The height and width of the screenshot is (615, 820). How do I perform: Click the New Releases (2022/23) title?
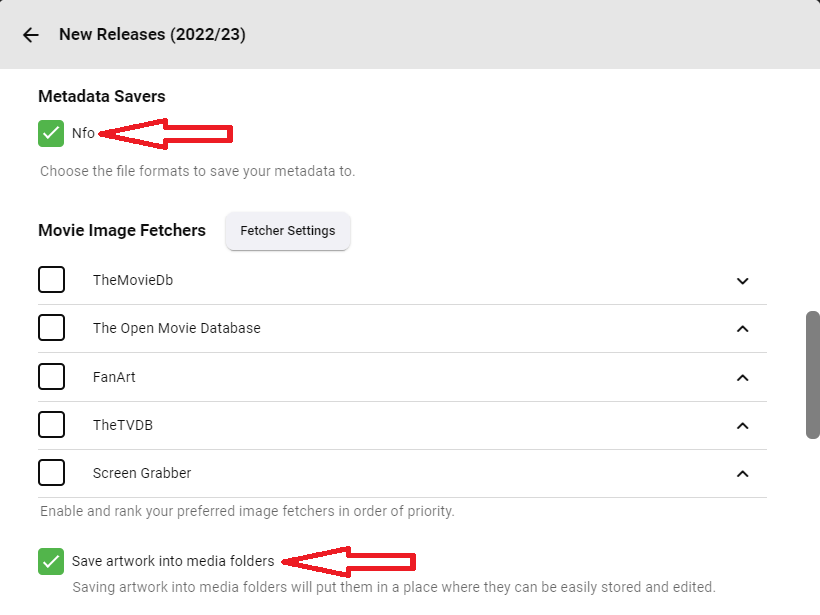[x=152, y=35]
